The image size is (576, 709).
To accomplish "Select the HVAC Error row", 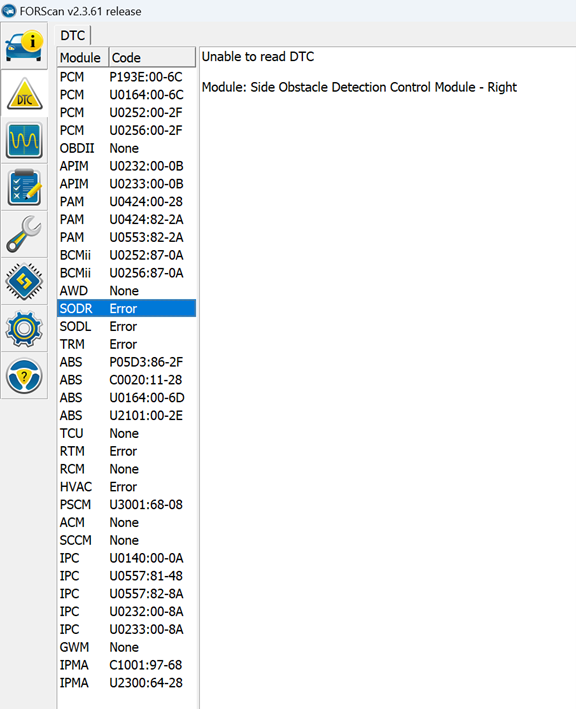I will tap(127, 487).
